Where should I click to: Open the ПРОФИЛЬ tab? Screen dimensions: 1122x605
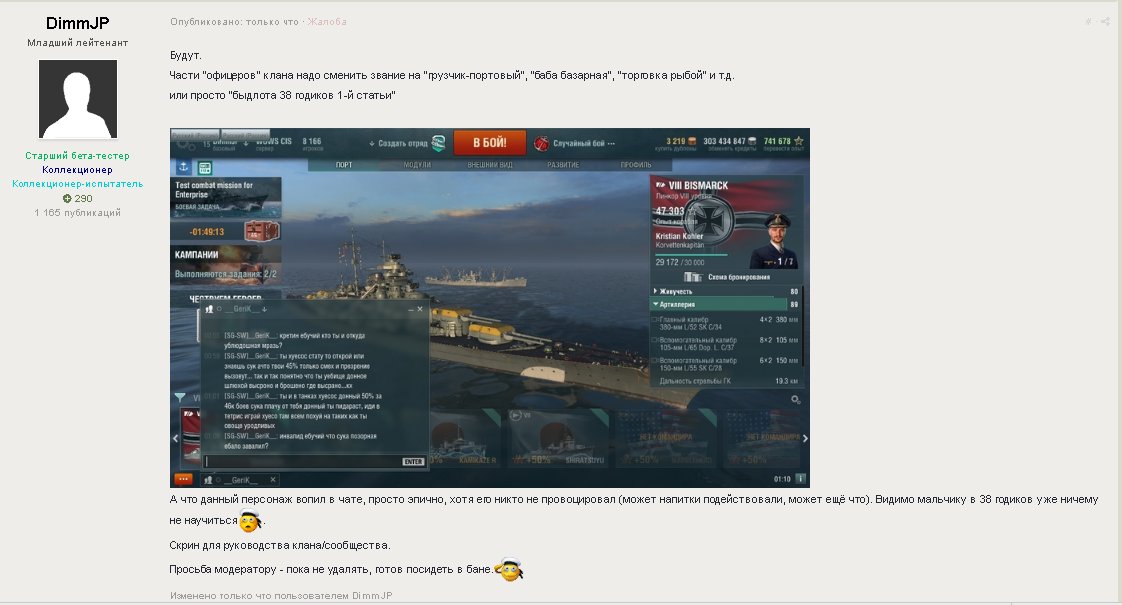[635, 165]
